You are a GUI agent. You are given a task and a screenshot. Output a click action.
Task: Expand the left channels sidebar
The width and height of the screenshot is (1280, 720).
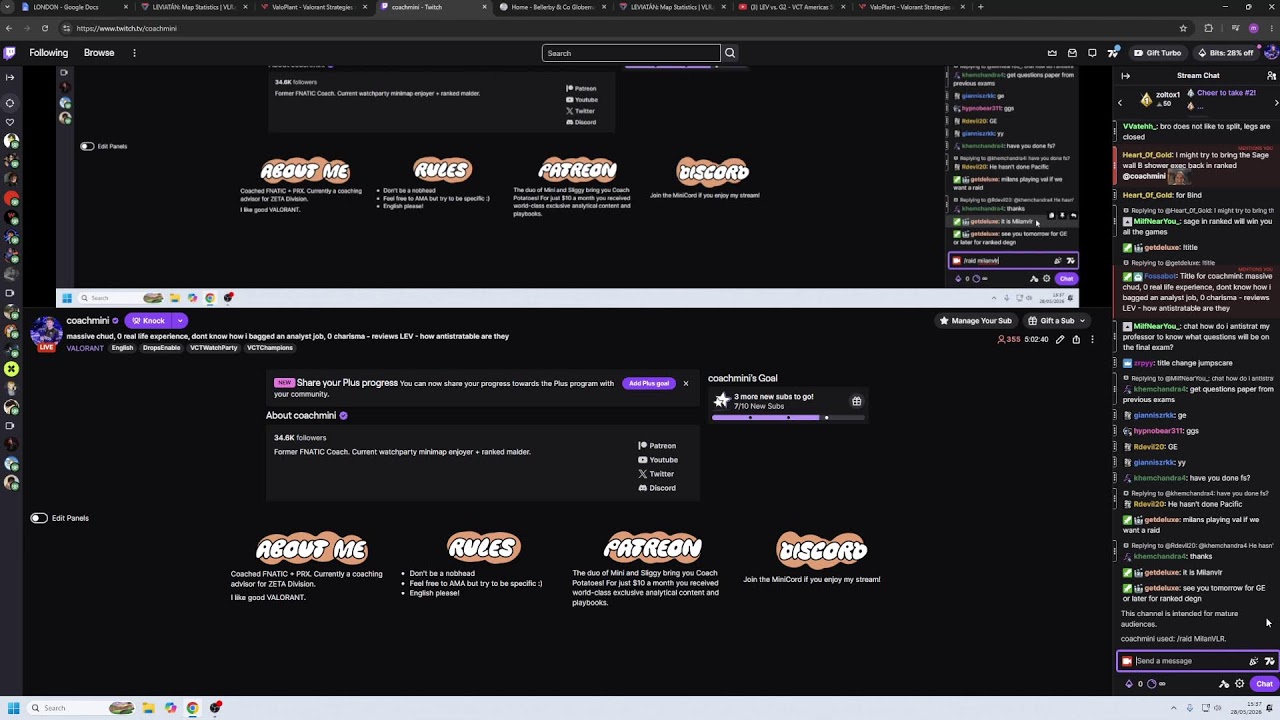coord(10,77)
